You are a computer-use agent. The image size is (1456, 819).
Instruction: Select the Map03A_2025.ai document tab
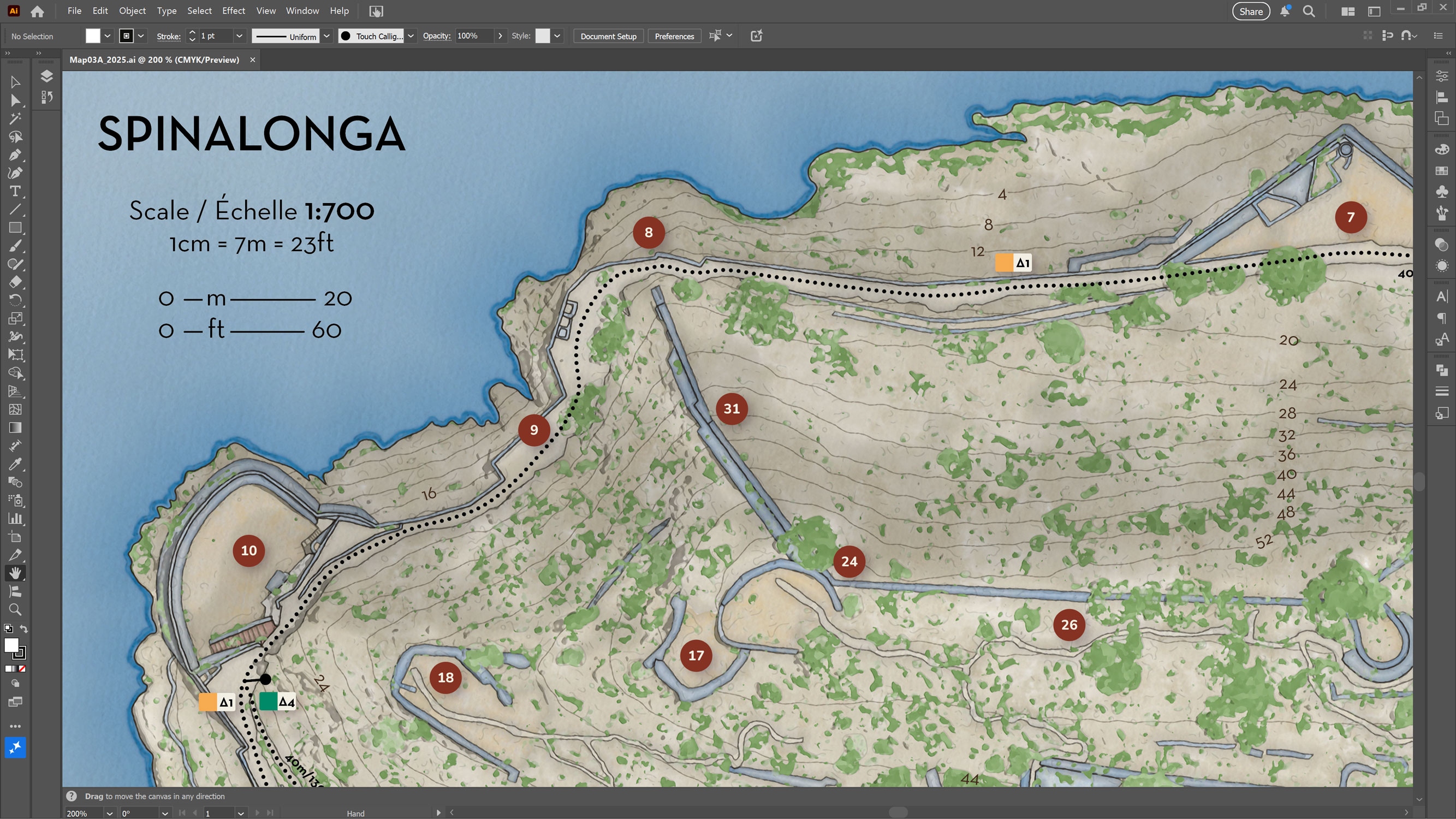click(x=153, y=60)
